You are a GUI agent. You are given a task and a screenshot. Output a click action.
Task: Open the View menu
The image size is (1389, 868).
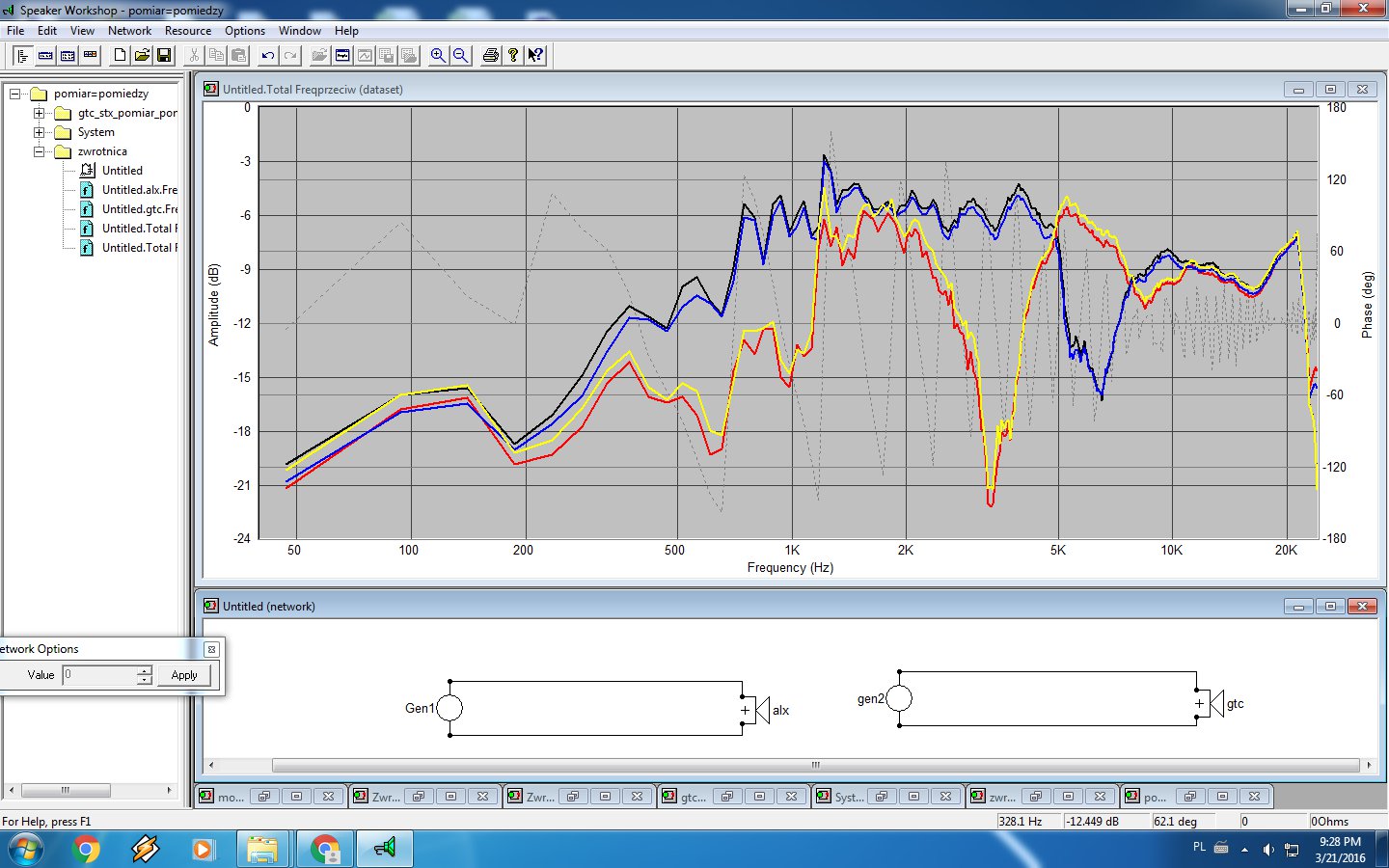coord(83,31)
